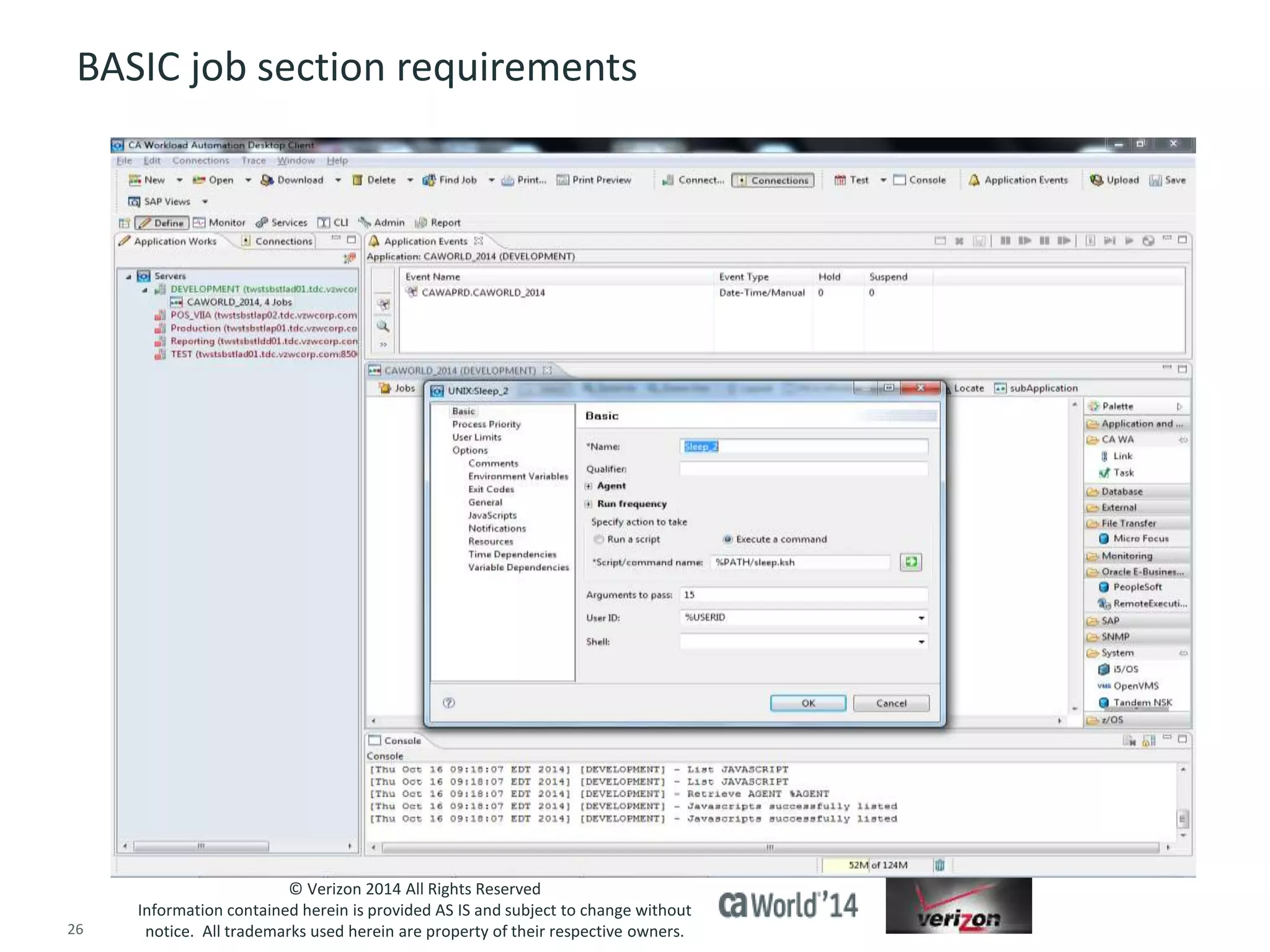Viewport: 1270px width, 952px height.
Task: Click the Print... toolbar icon
Action: click(x=508, y=180)
